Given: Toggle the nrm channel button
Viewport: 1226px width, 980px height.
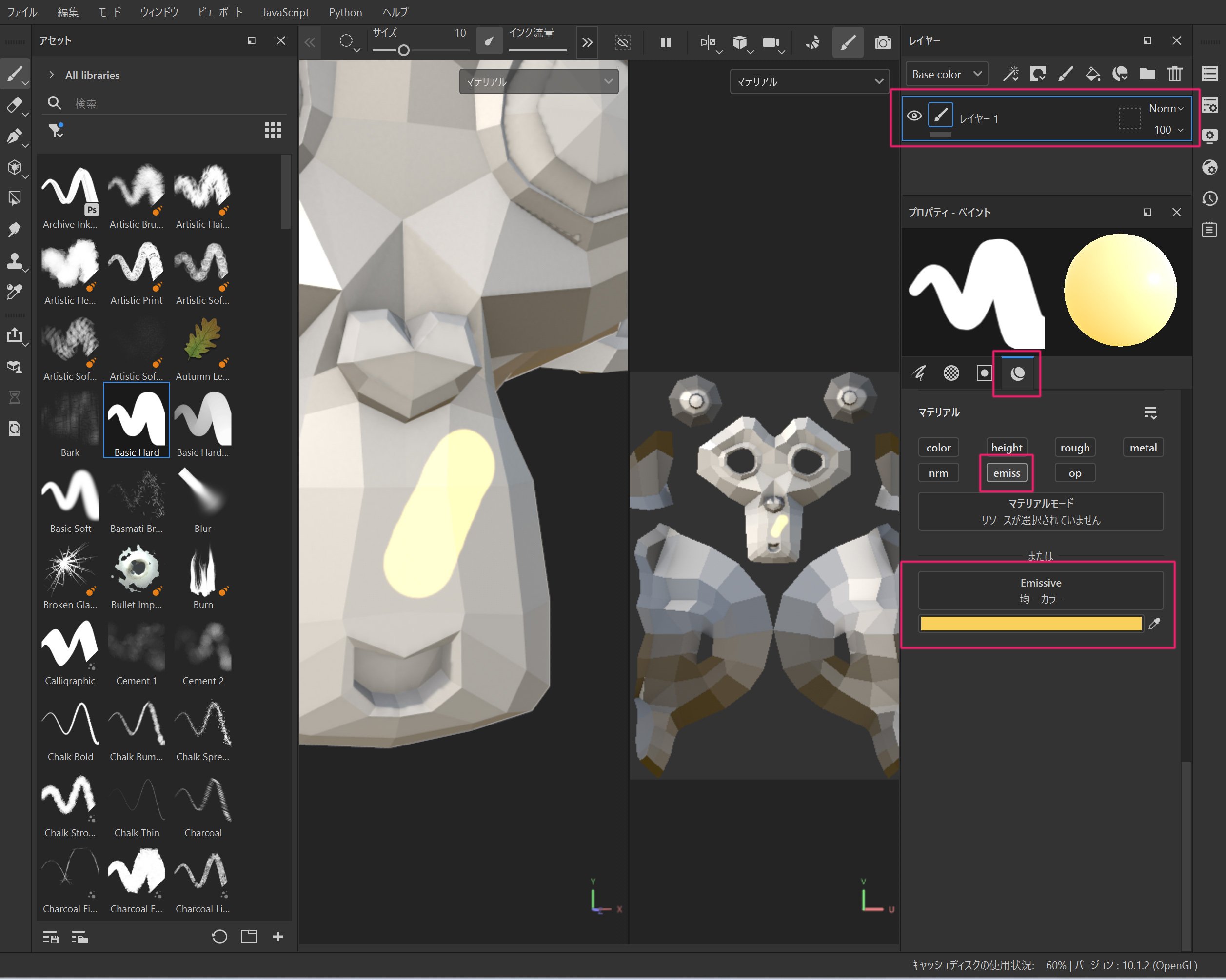Looking at the screenshot, I should pos(938,473).
